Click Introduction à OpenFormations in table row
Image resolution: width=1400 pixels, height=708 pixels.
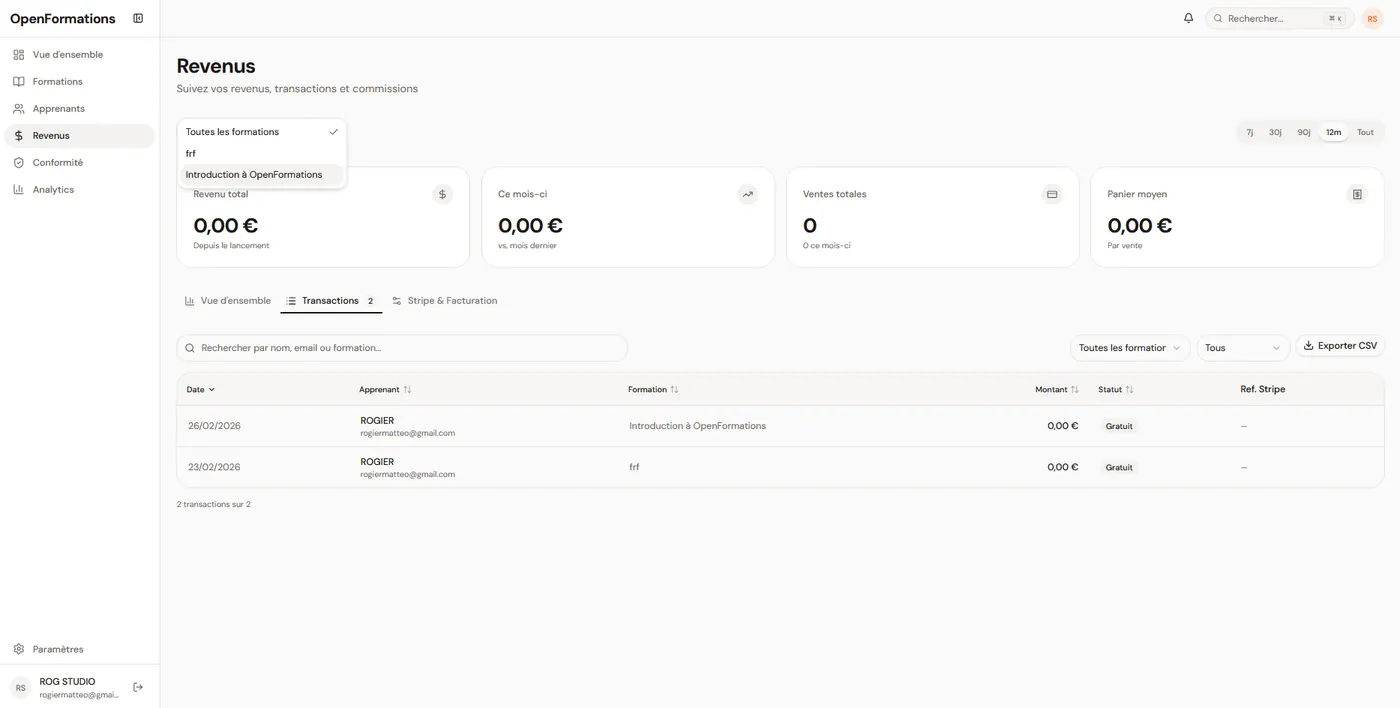(697, 426)
